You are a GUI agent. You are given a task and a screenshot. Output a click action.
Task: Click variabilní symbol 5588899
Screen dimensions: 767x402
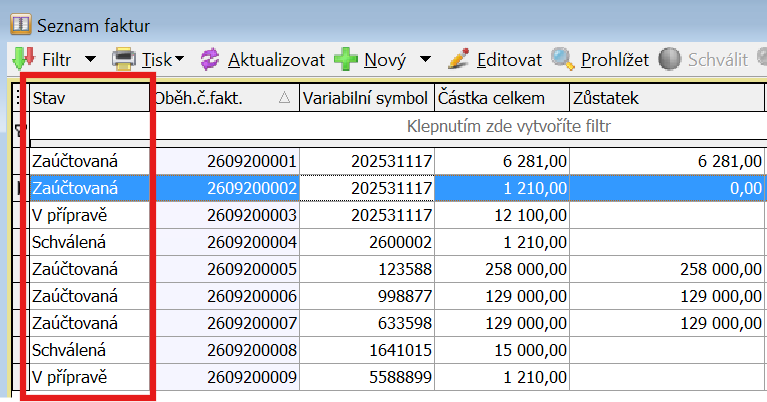coord(401,377)
